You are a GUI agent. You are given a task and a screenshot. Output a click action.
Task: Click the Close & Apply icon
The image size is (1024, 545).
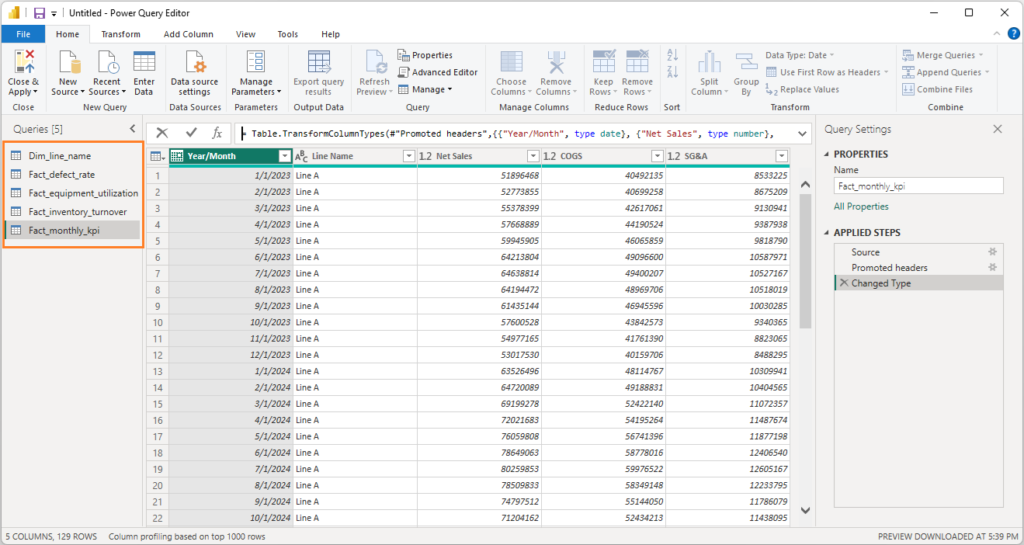(24, 63)
